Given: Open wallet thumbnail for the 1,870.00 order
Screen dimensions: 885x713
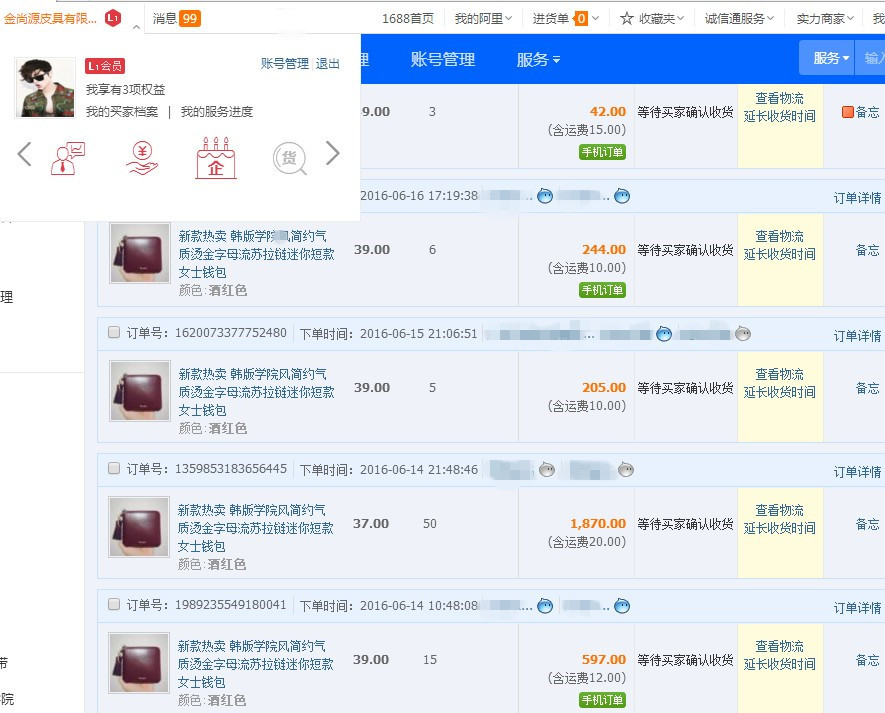Looking at the screenshot, I should pyautogui.click(x=139, y=527).
